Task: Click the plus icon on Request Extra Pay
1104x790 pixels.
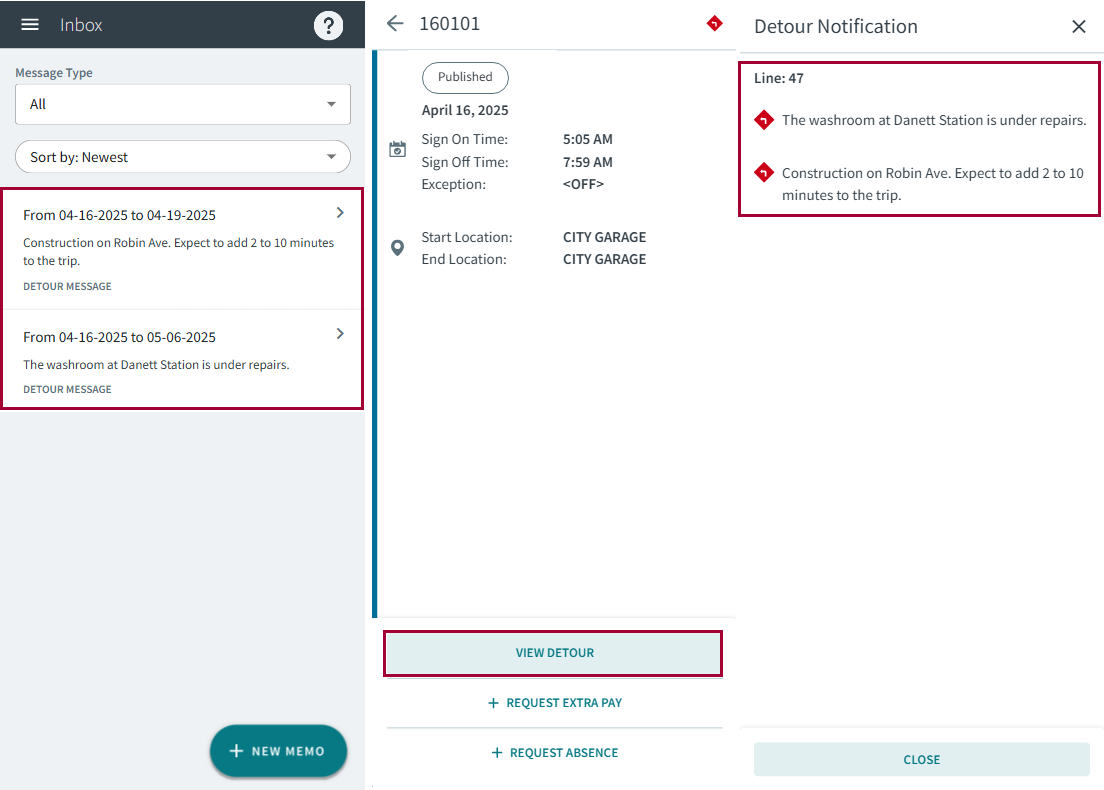Action: pyautogui.click(x=492, y=703)
